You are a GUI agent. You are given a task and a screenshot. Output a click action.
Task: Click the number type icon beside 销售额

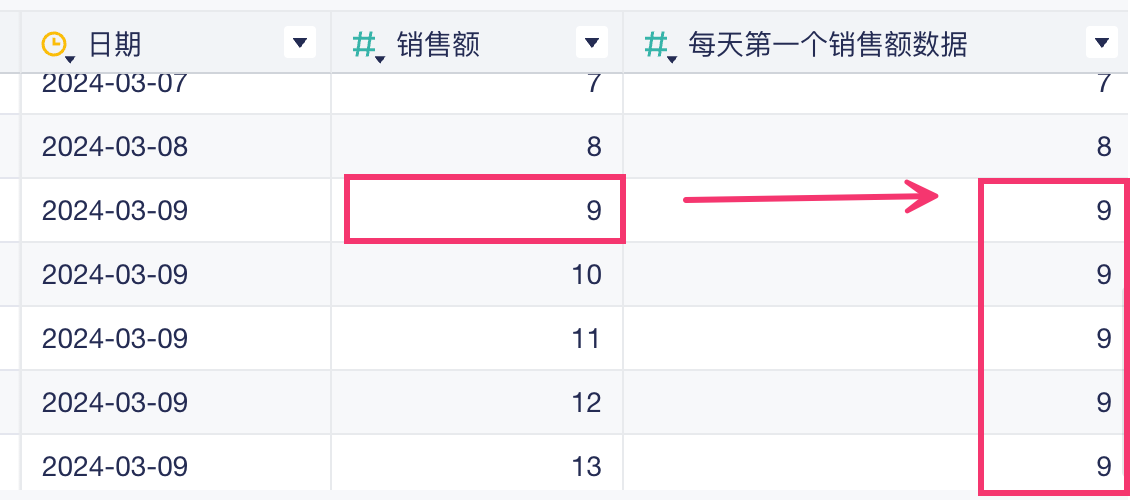[x=366, y=44]
